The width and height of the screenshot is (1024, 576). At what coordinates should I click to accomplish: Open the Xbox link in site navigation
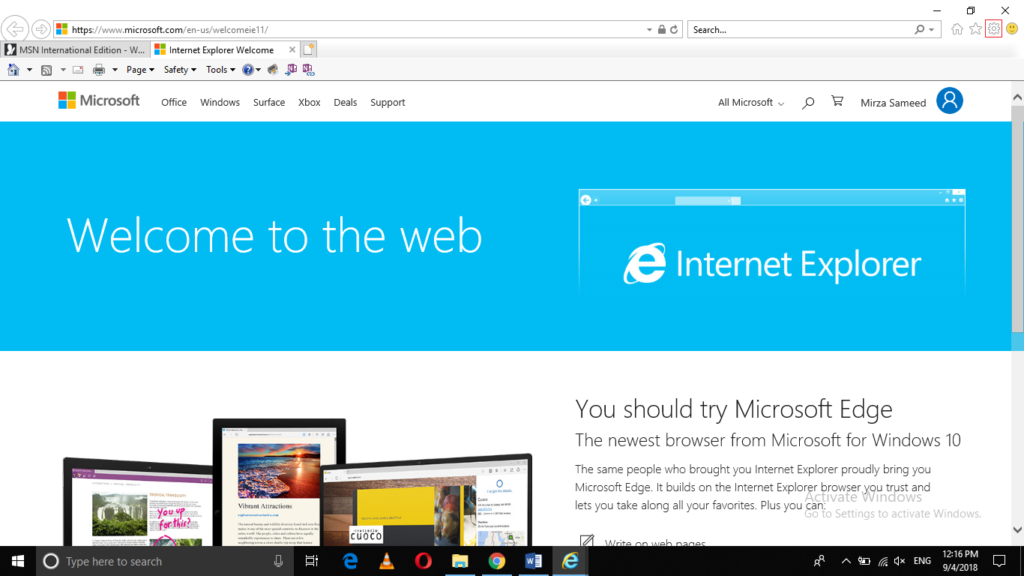click(309, 103)
